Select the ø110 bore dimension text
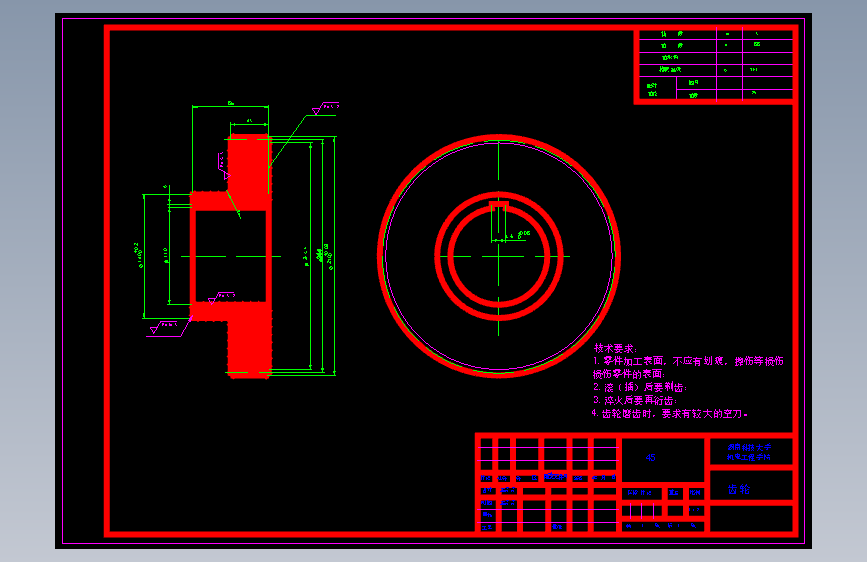The height and width of the screenshot is (562, 867). [166, 256]
